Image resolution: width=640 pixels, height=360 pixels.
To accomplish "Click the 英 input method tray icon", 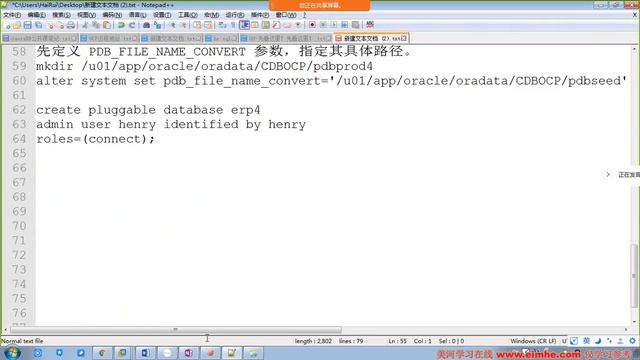I will tap(587, 341).
